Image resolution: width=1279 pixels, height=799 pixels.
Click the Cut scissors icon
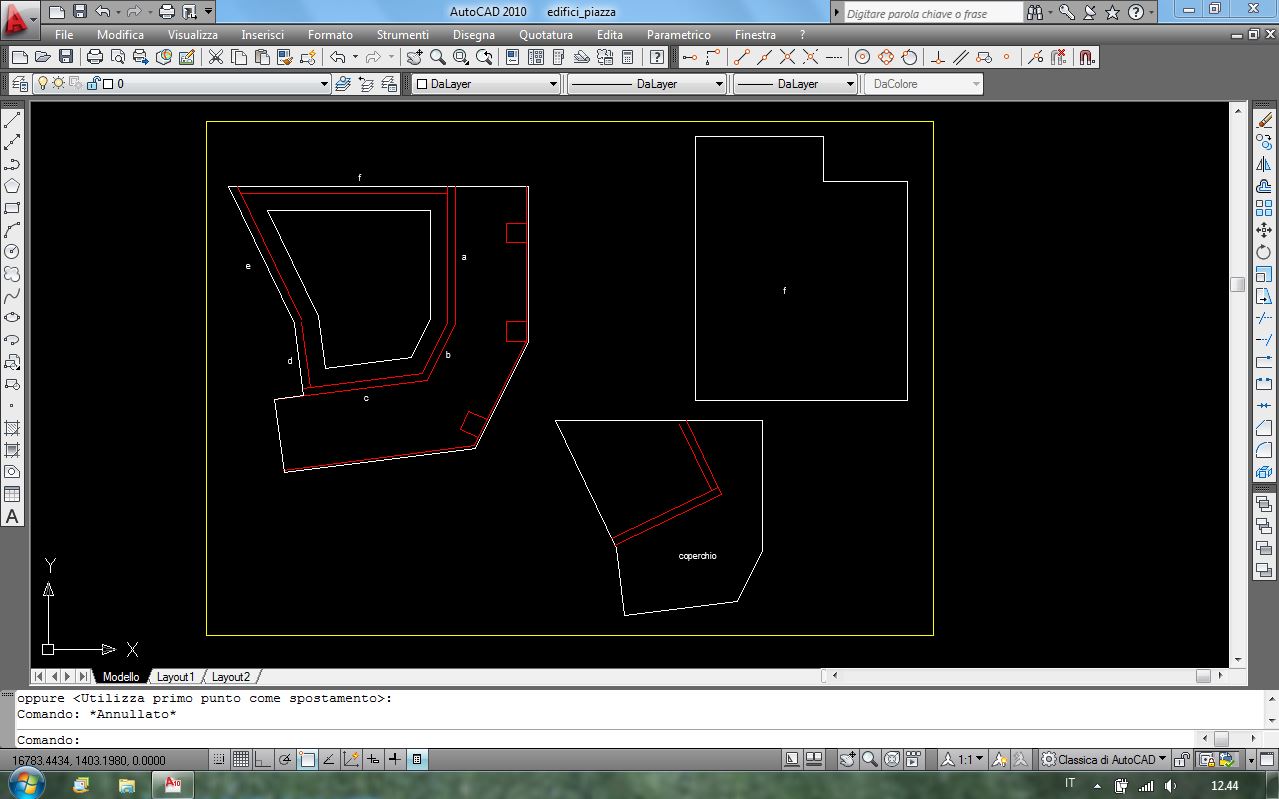[215, 57]
